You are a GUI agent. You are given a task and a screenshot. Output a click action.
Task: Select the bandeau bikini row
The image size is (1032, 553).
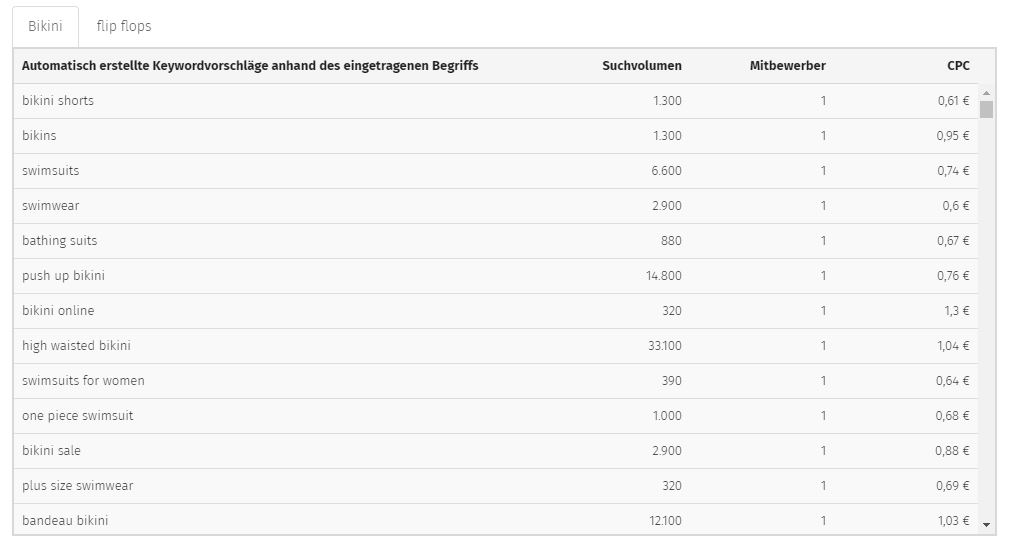point(496,519)
